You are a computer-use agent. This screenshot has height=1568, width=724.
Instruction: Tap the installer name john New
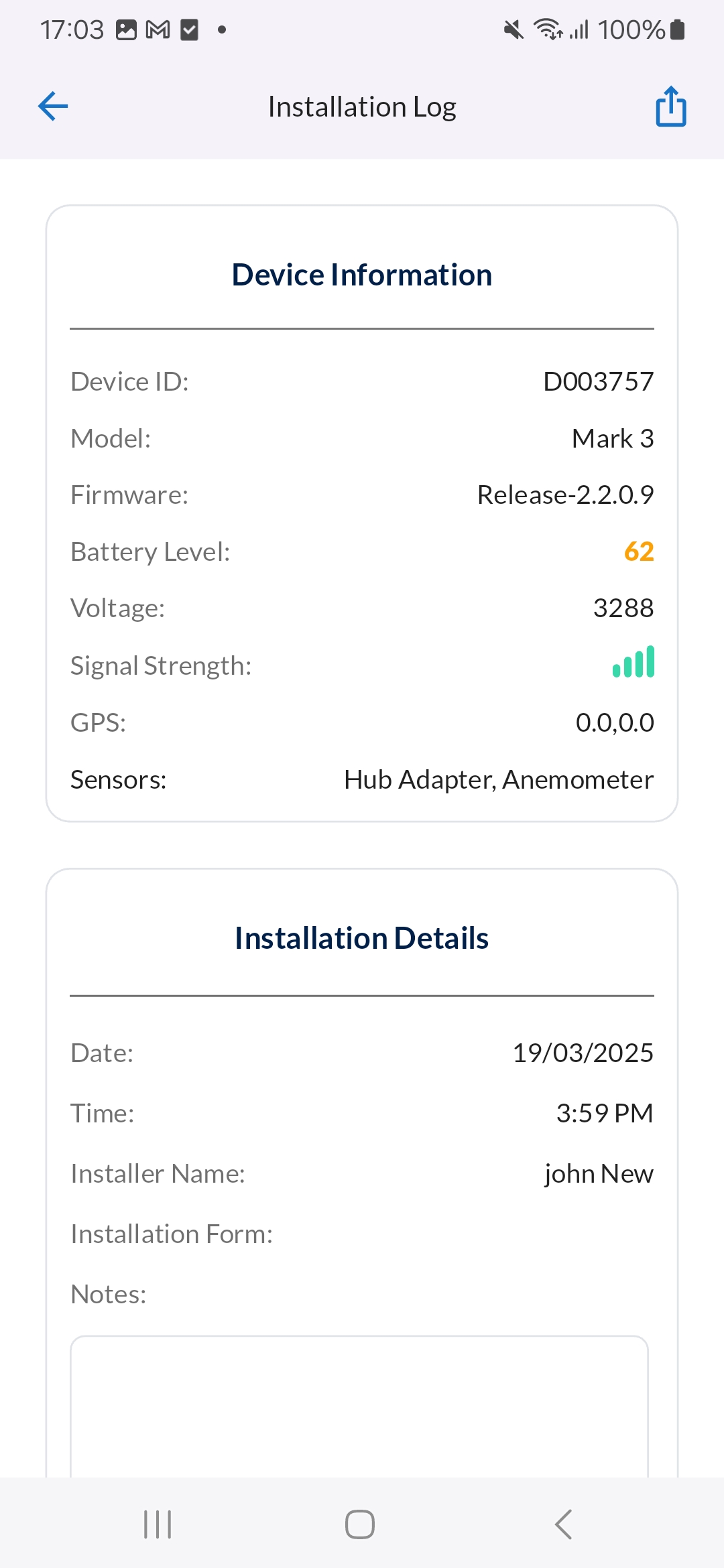(599, 1174)
